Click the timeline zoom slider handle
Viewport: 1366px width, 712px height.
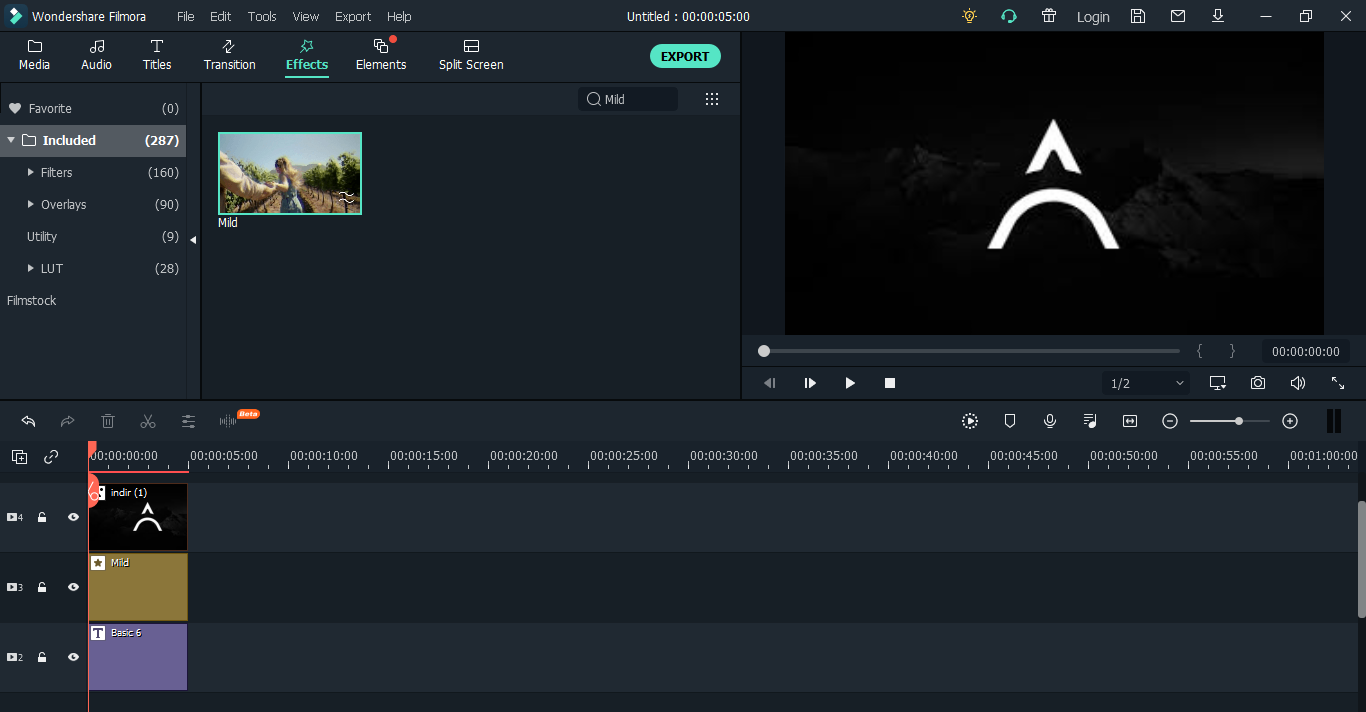tap(1239, 421)
